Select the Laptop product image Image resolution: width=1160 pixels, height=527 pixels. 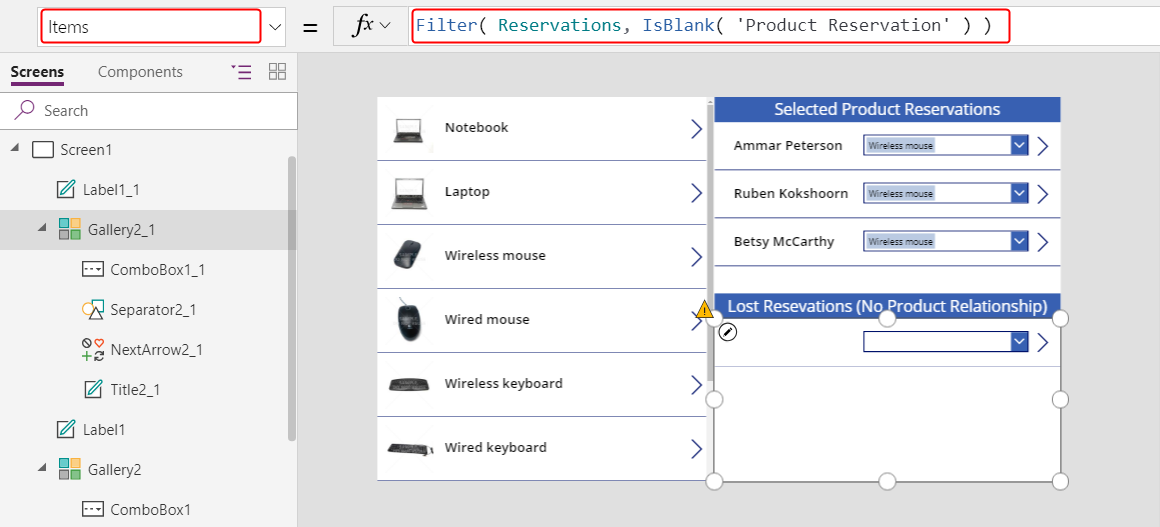pyautogui.click(x=409, y=192)
